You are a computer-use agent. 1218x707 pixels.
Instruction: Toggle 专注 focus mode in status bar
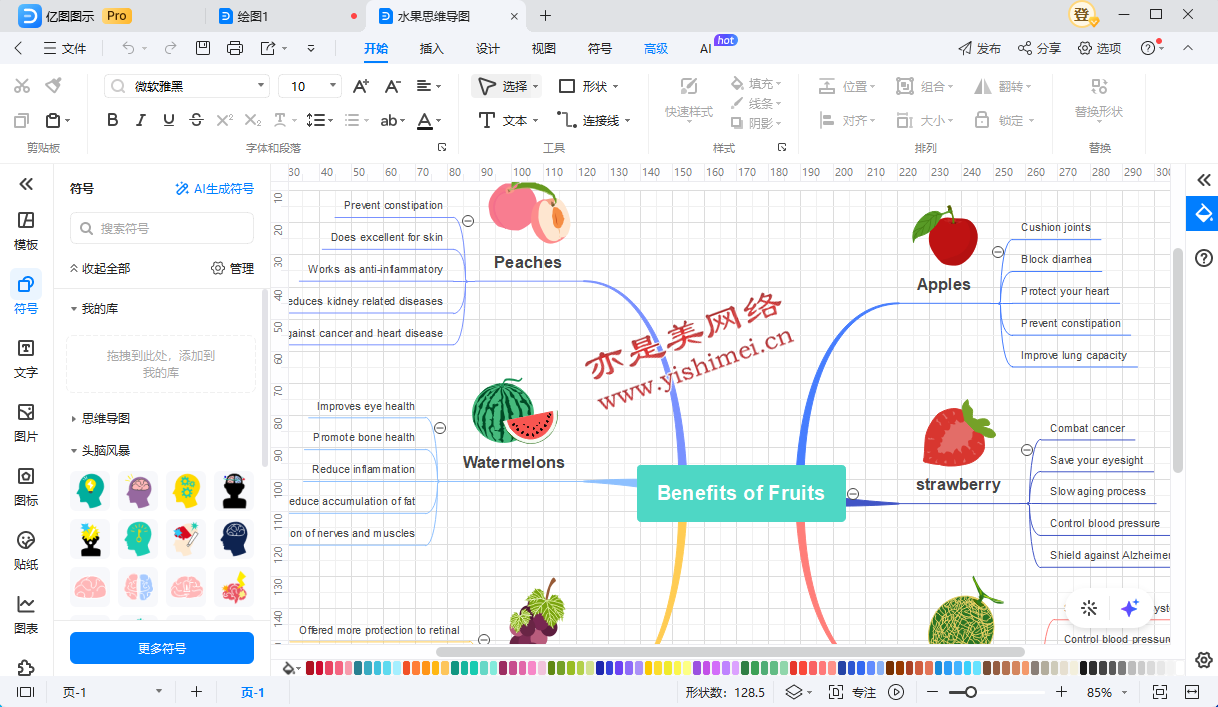852,692
